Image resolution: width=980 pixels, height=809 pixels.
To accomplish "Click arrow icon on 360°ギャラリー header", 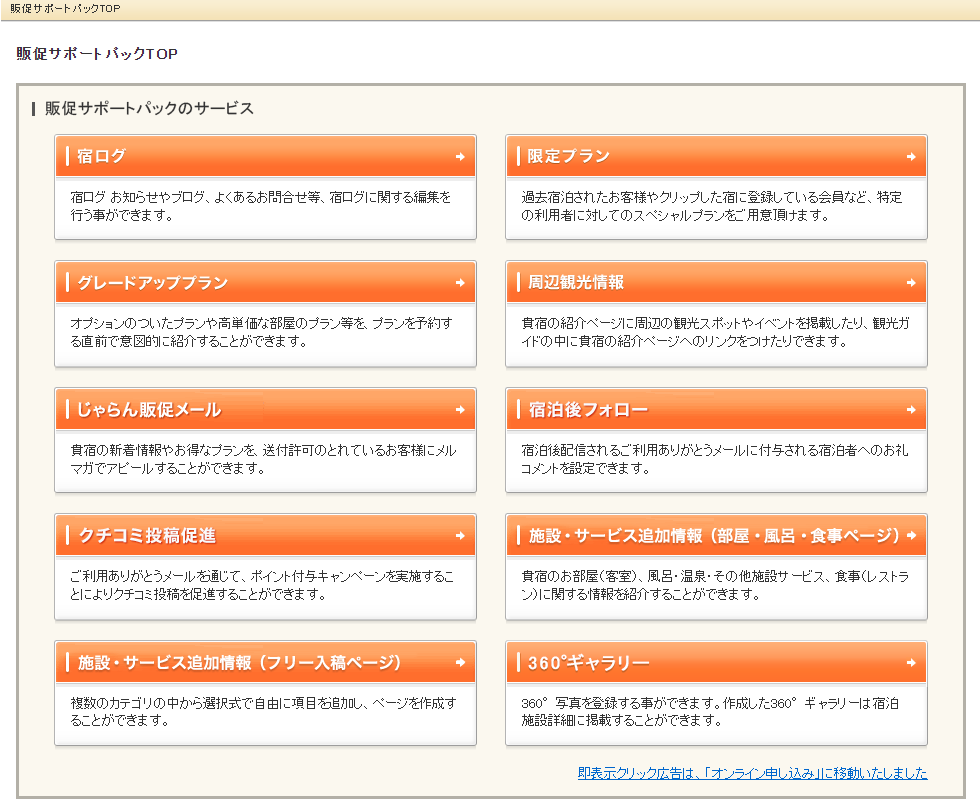I will pyautogui.click(x=911, y=663).
